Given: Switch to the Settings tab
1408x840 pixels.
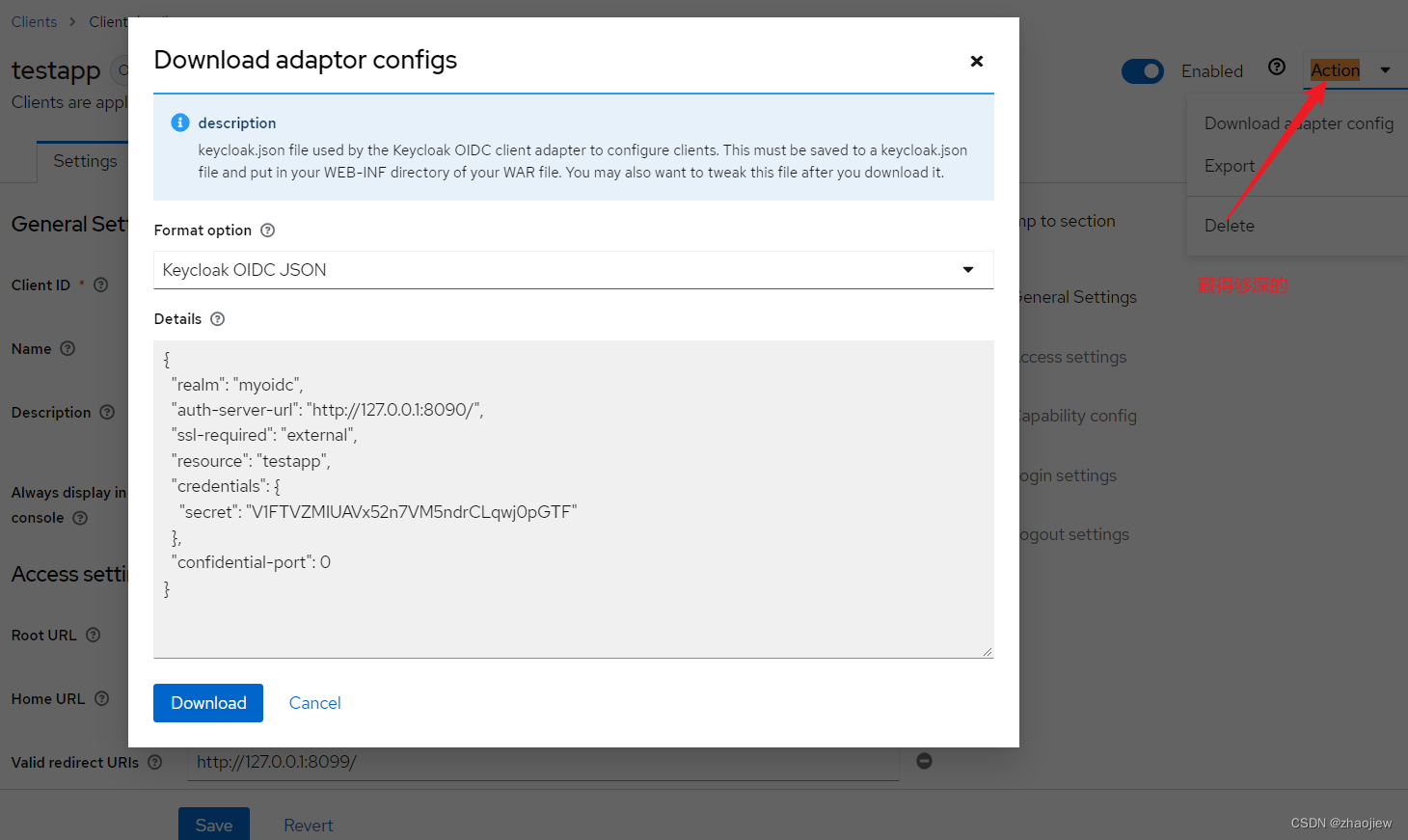Looking at the screenshot, I should 85,161.
